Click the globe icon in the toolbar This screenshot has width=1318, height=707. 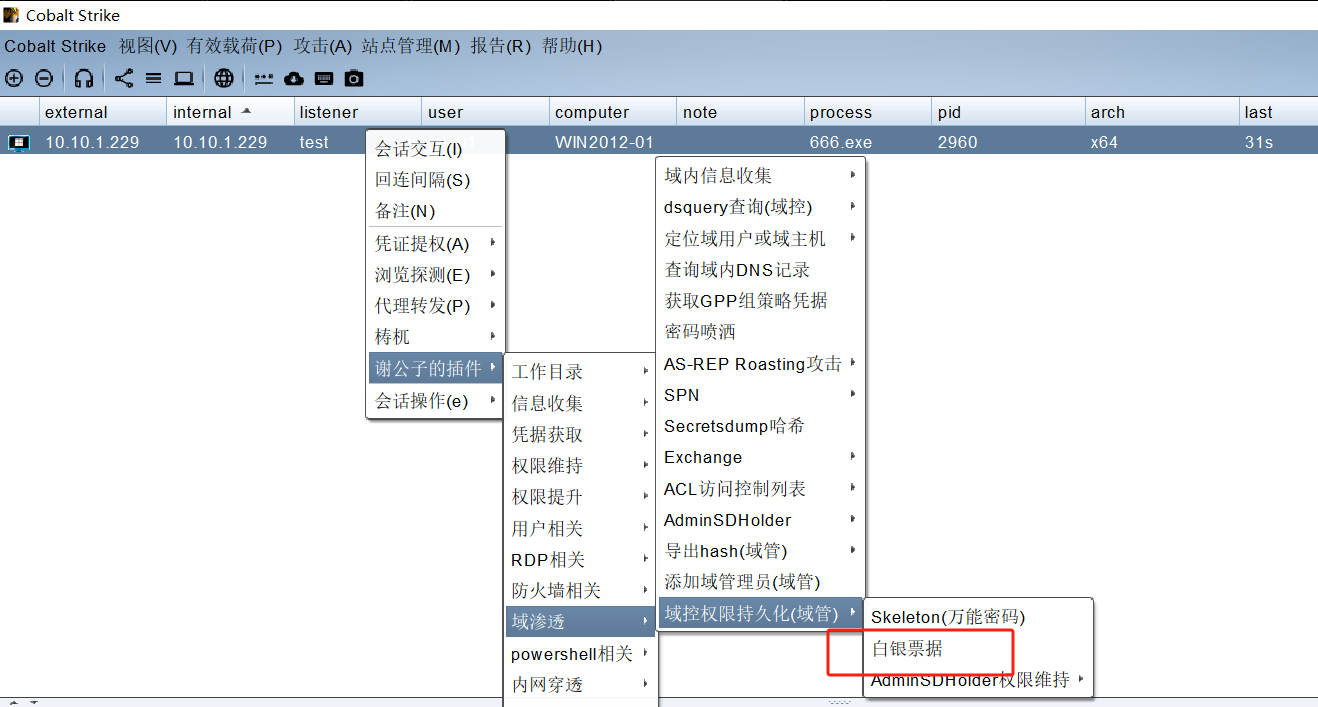(224, 78)
